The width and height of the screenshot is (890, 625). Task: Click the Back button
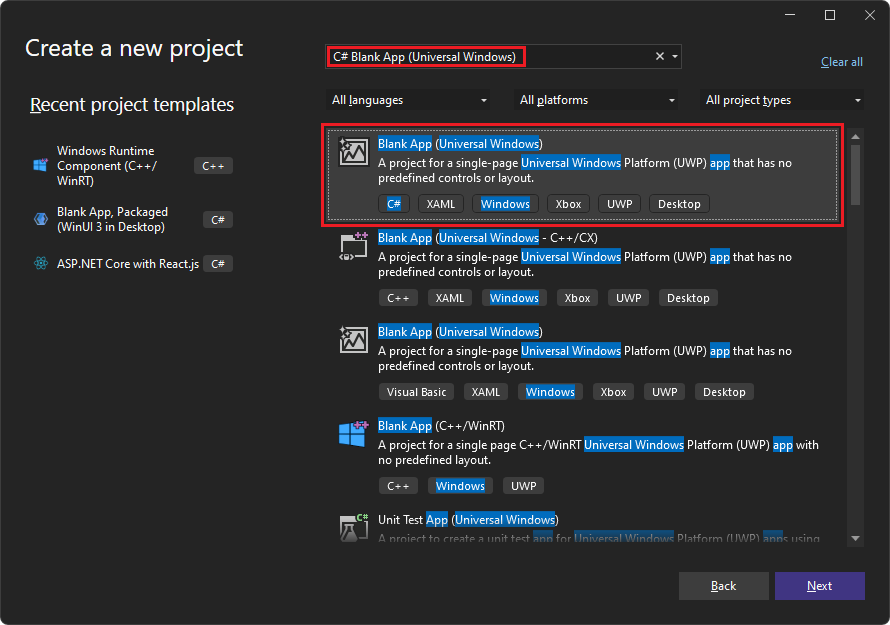pos(723,586)
